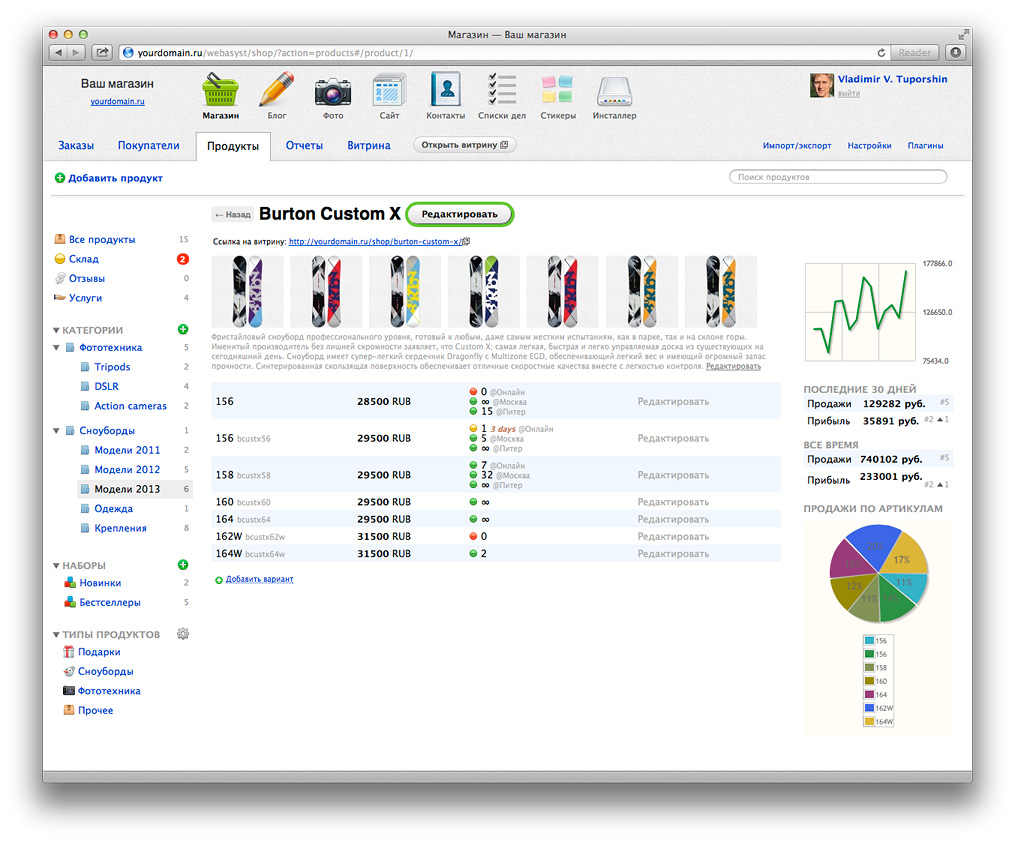Viewport: 1015px width, 842px height.
Task: Open the Action cameras category
Action: click(130, 406)
